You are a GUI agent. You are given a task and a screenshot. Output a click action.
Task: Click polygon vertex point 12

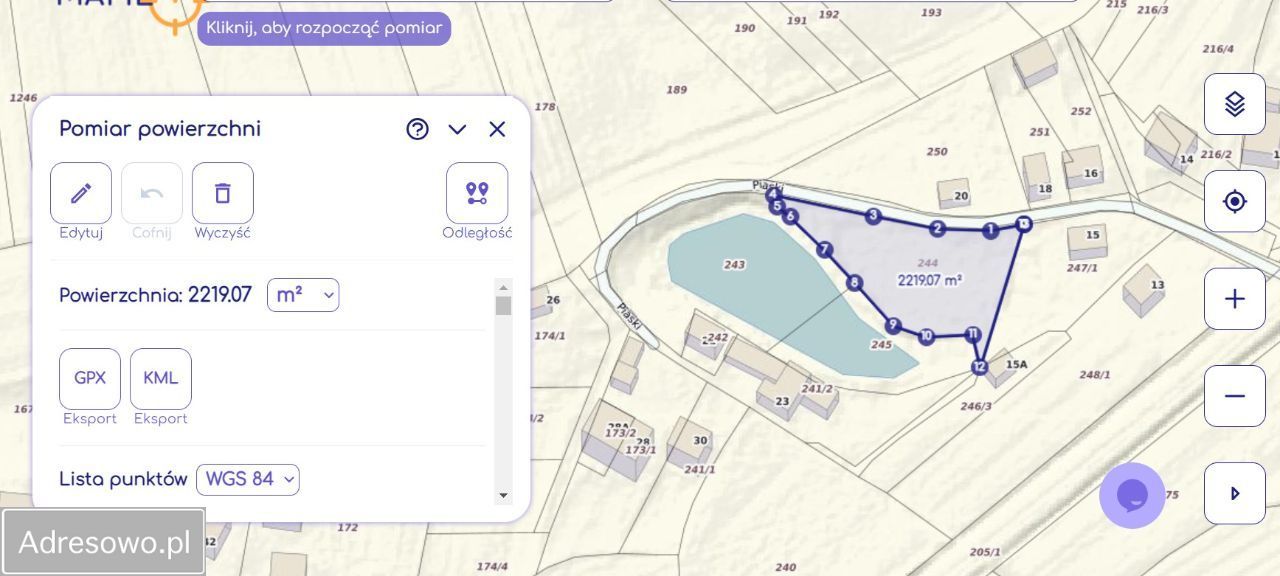[979, 368]
